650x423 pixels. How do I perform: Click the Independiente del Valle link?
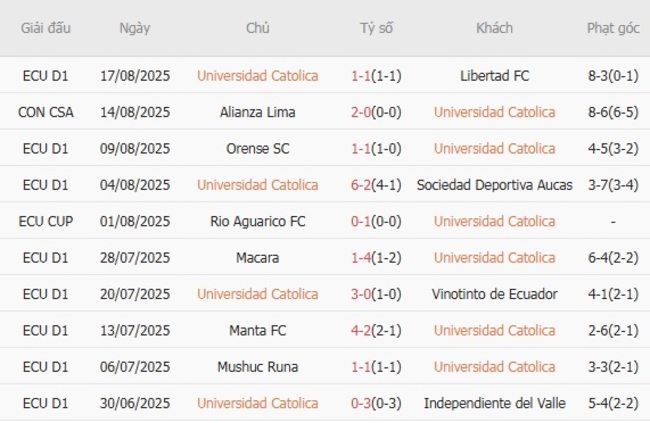[x=494, y=403]
